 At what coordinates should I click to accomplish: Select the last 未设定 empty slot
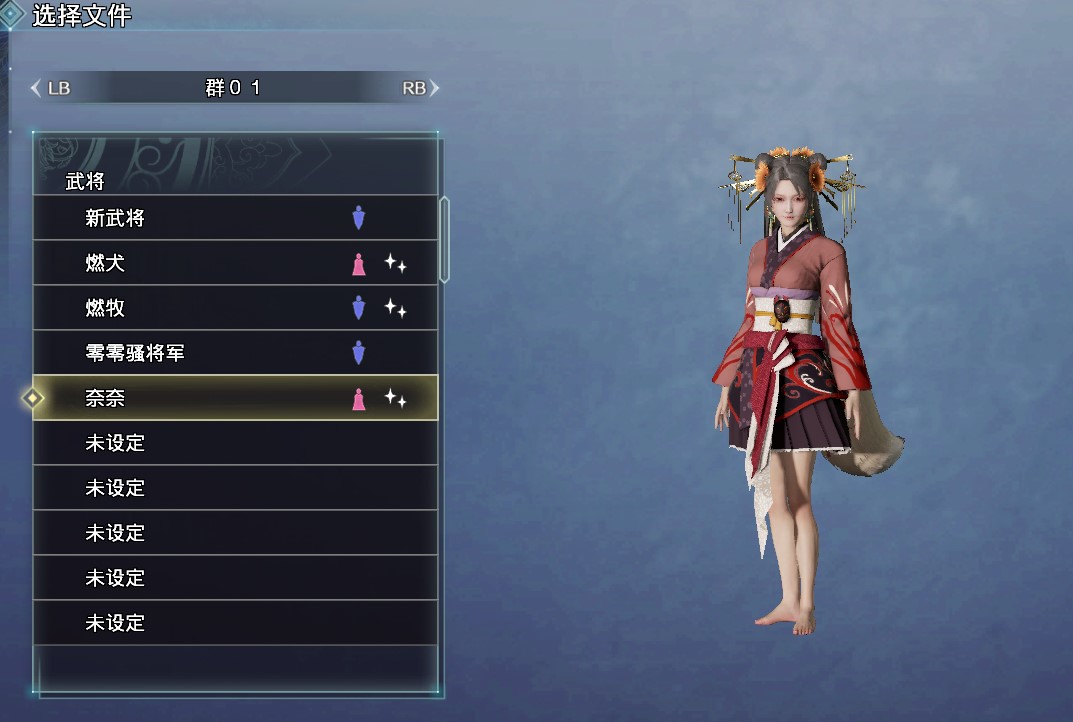tap(235, 623)
